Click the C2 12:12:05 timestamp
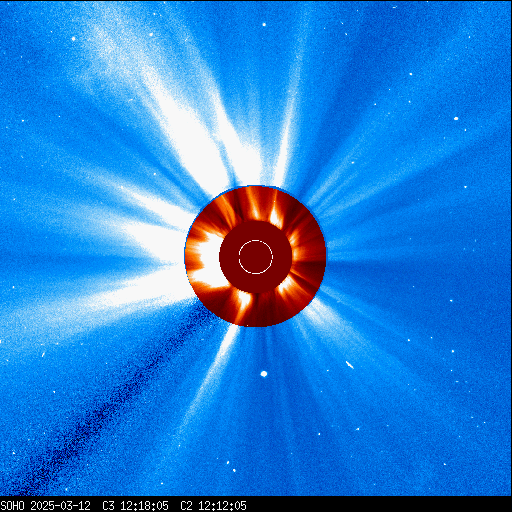This screenshot has height=512, width=512. pos(213,506)
